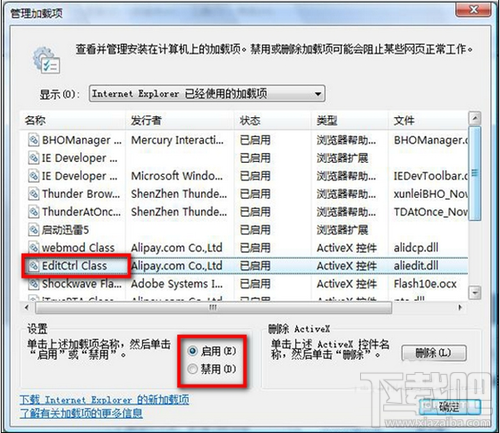
Task: Click the BHOManager add-on icon
Action: click(x=33, y=140)
